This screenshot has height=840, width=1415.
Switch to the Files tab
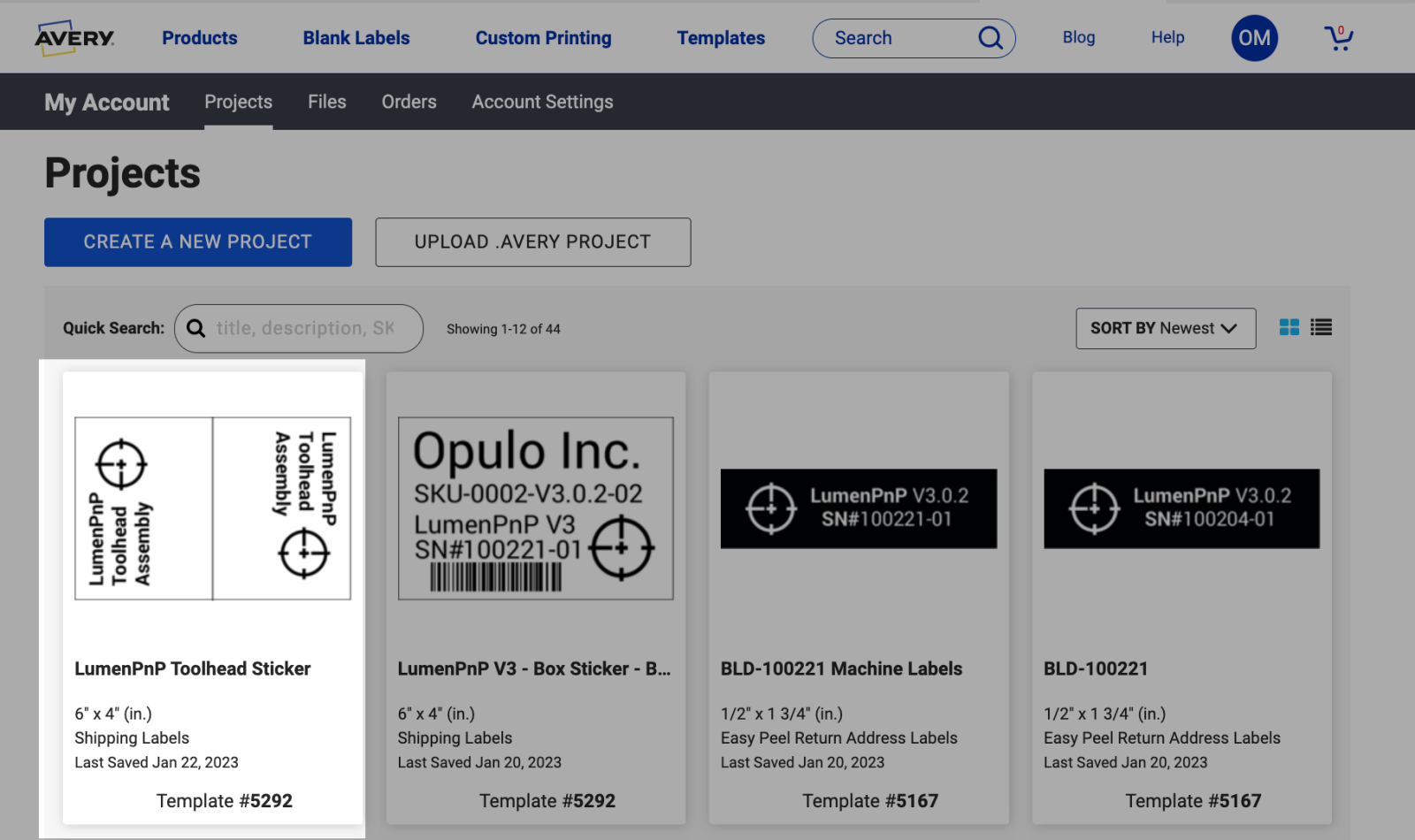click(326, 102)
